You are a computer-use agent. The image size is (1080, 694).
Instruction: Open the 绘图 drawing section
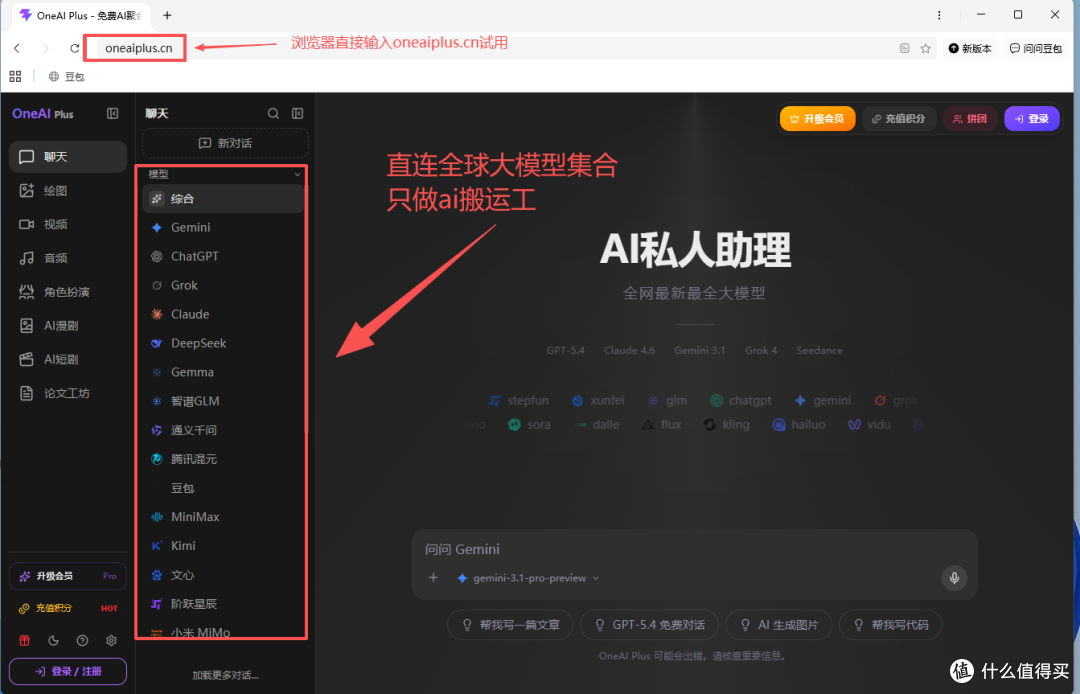click(x=68, y=191)
